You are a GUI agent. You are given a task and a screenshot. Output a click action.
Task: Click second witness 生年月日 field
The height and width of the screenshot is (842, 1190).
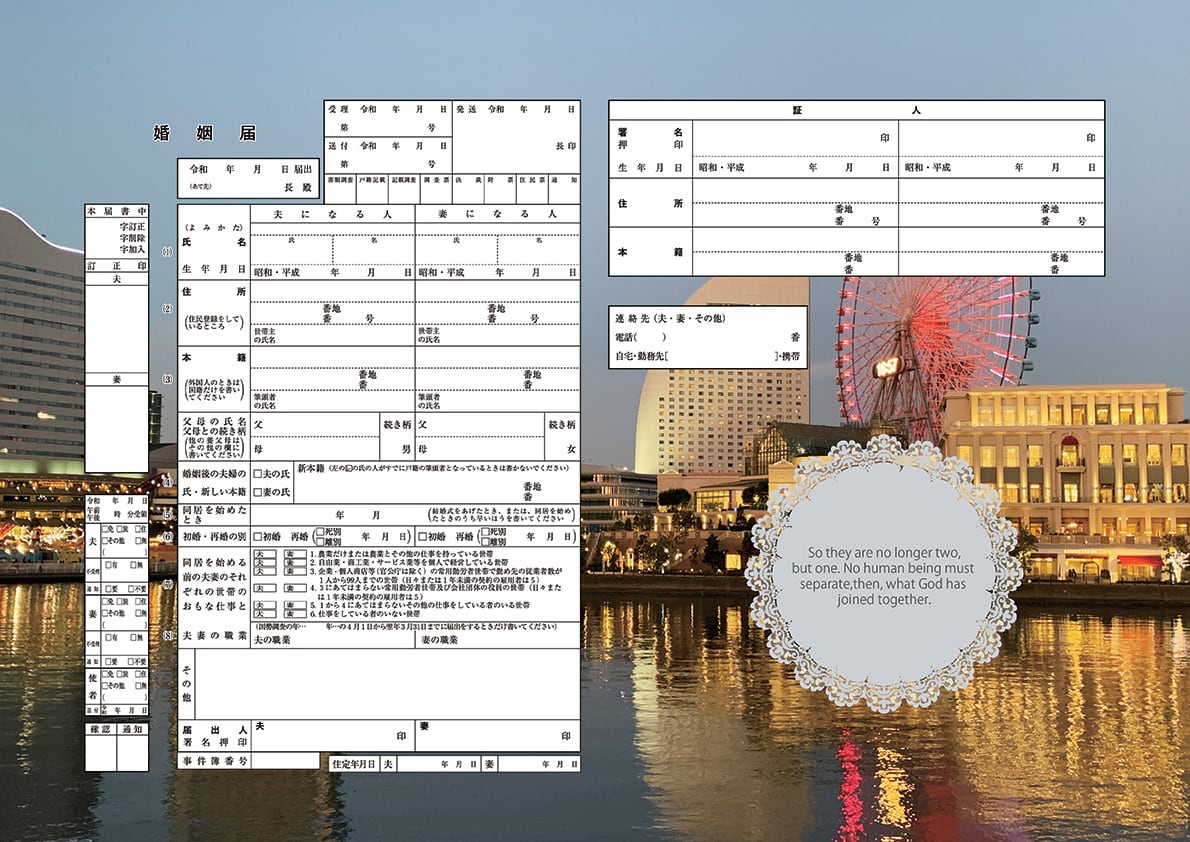click(1001, 167)
